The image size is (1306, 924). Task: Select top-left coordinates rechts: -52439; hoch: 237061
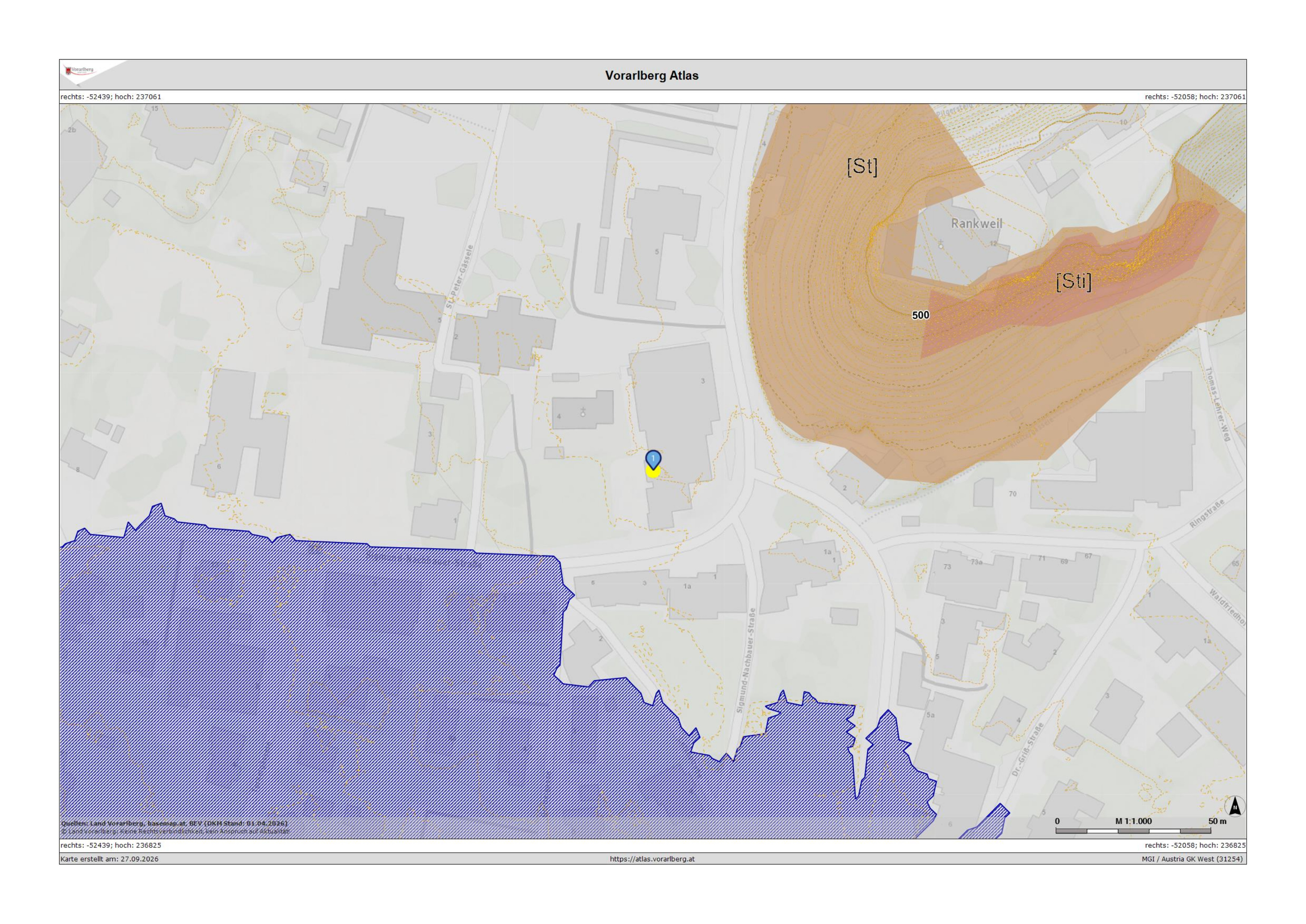[111, 97]
